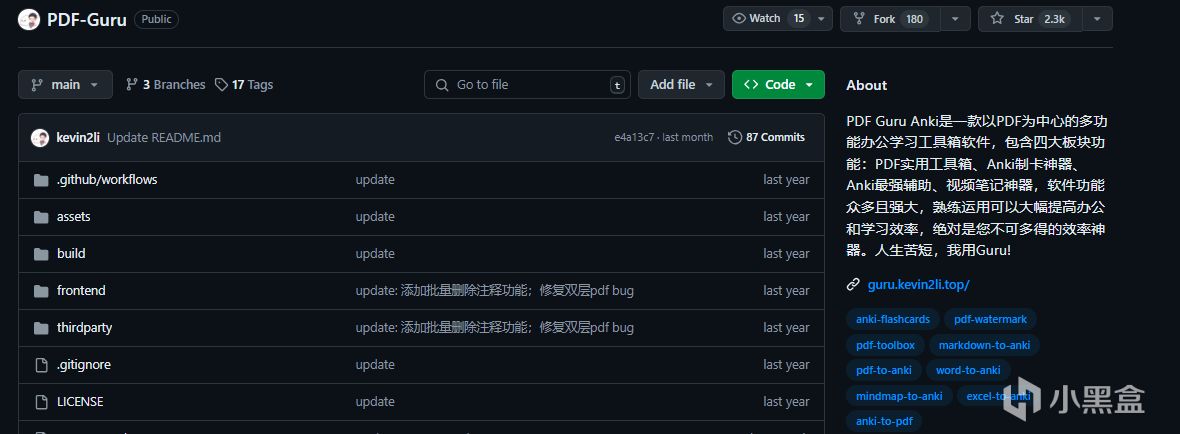This screenshot has width=1180, height=434.
Task: Click the PDF-Guru owner avatar icon
Action: 30,19
